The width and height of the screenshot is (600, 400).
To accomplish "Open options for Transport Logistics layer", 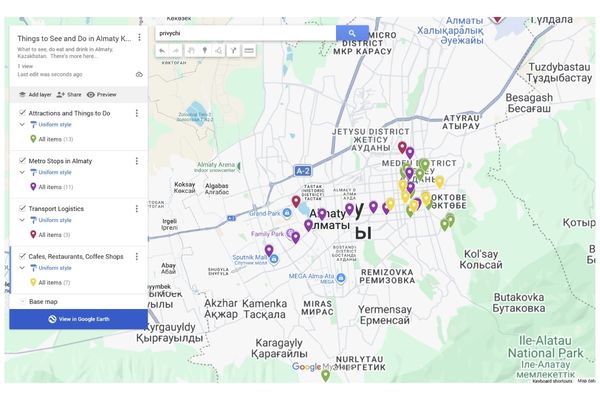I will point(137,209).
